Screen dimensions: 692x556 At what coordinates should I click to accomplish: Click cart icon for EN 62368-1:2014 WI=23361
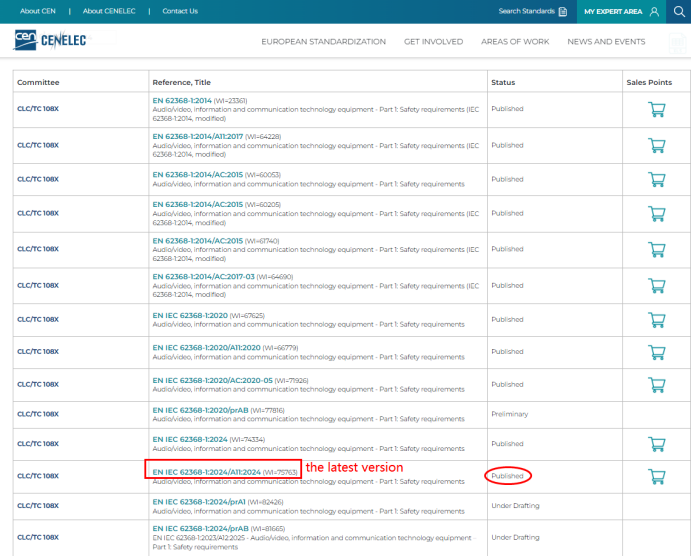[656, 109]
